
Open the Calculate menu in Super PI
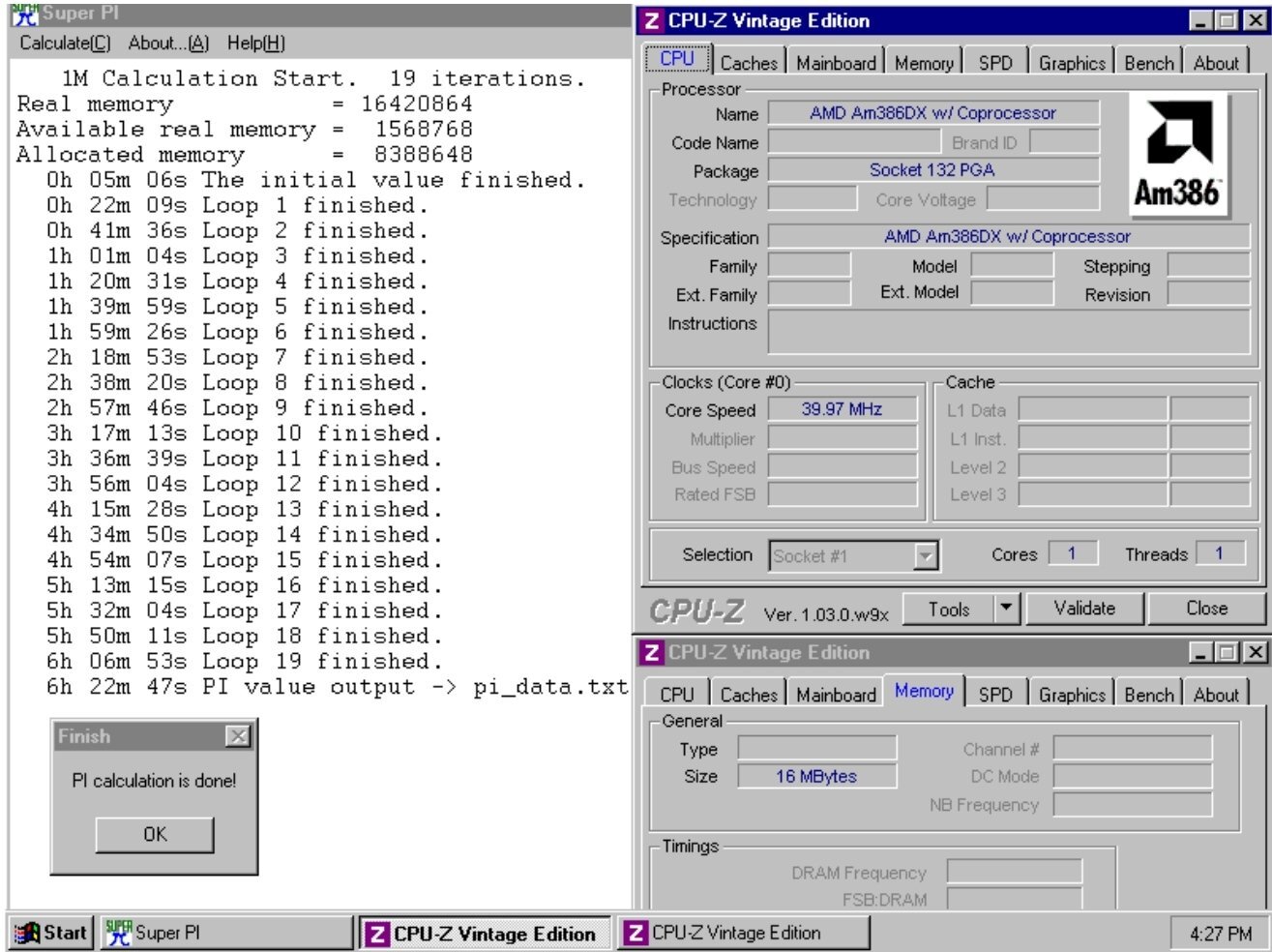click(65, 43)
